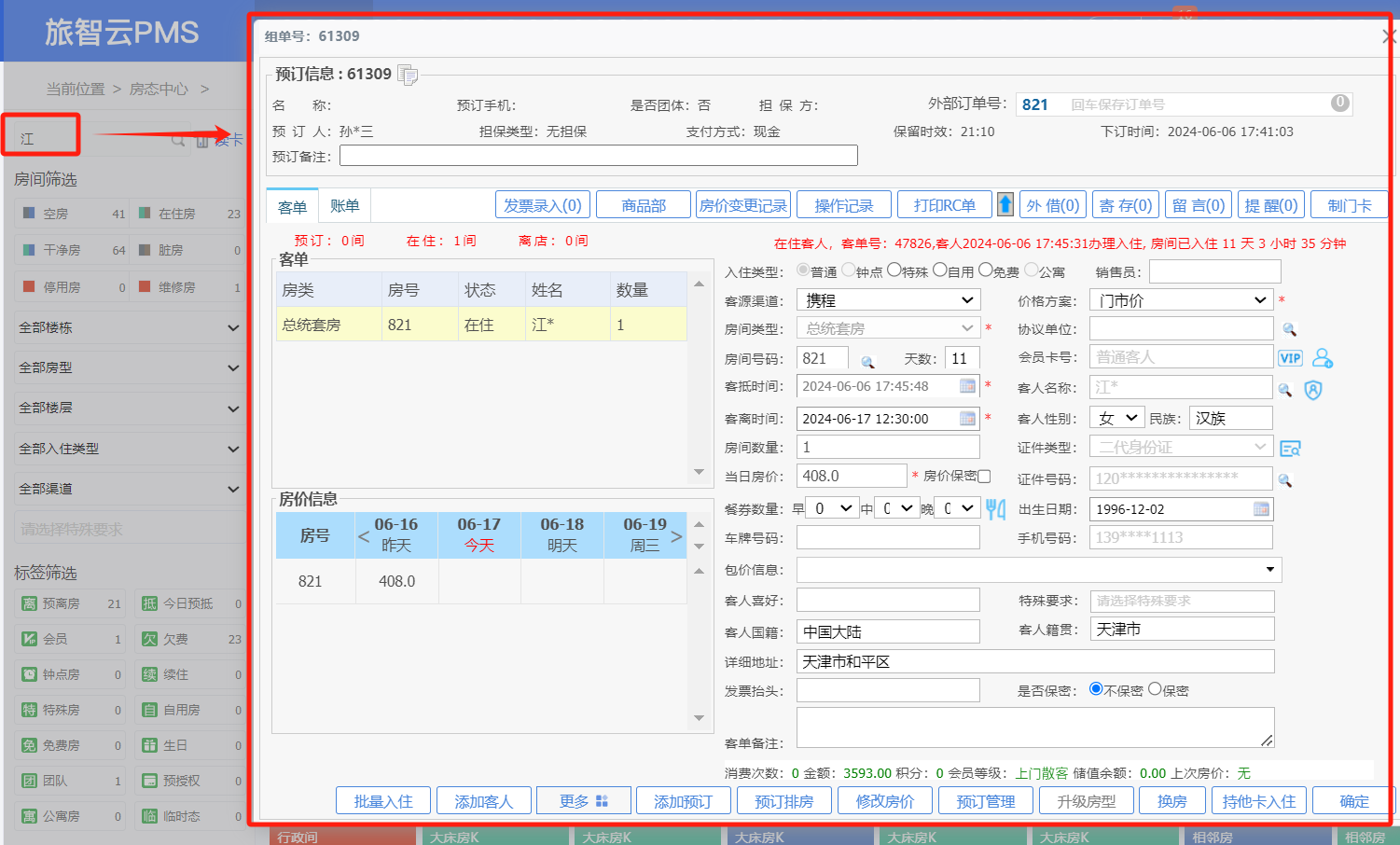
Task: Open calendar picker for departure time 2024-06-17
Action: click(968, 419)
